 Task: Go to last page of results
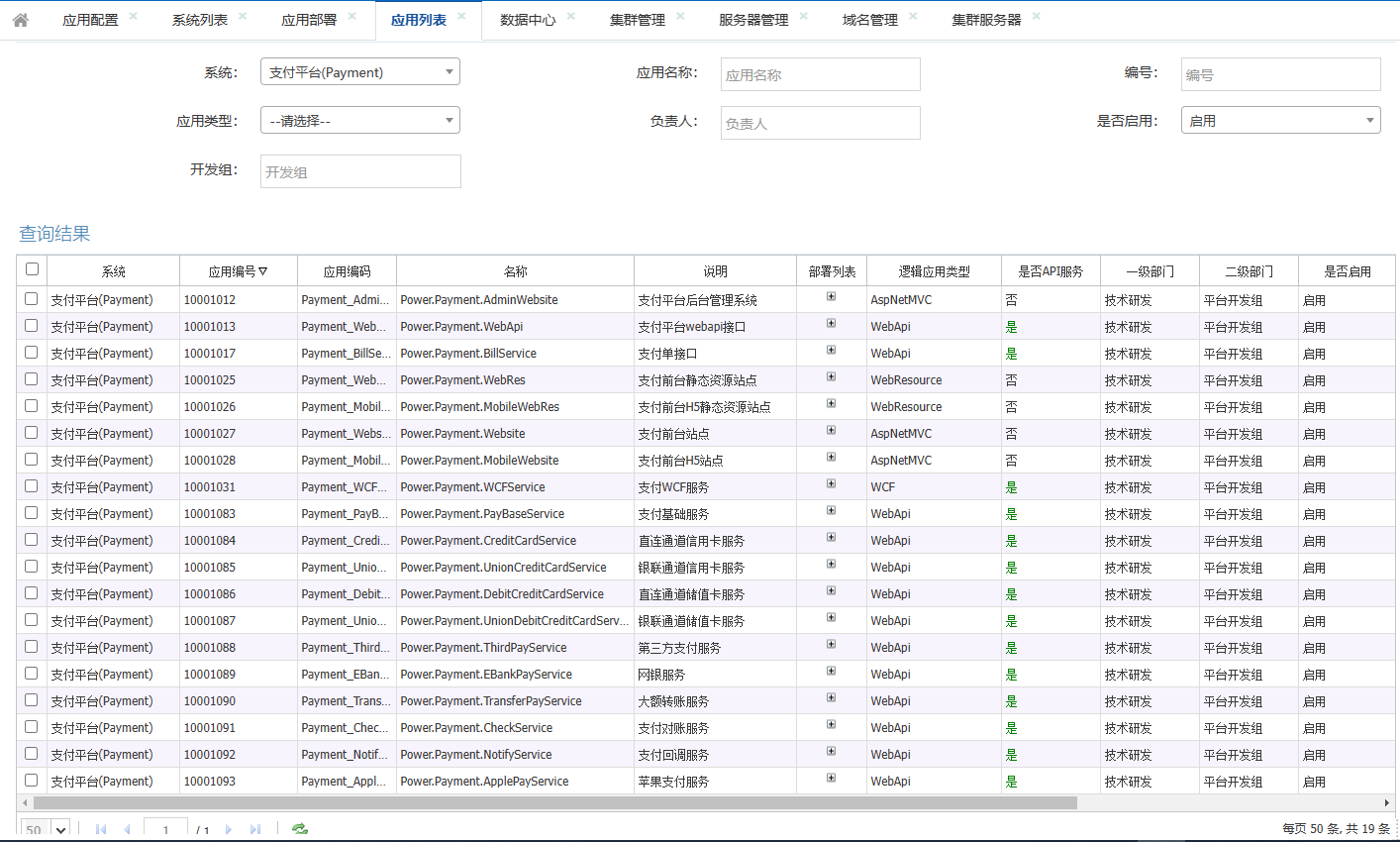tap(255, 829)
